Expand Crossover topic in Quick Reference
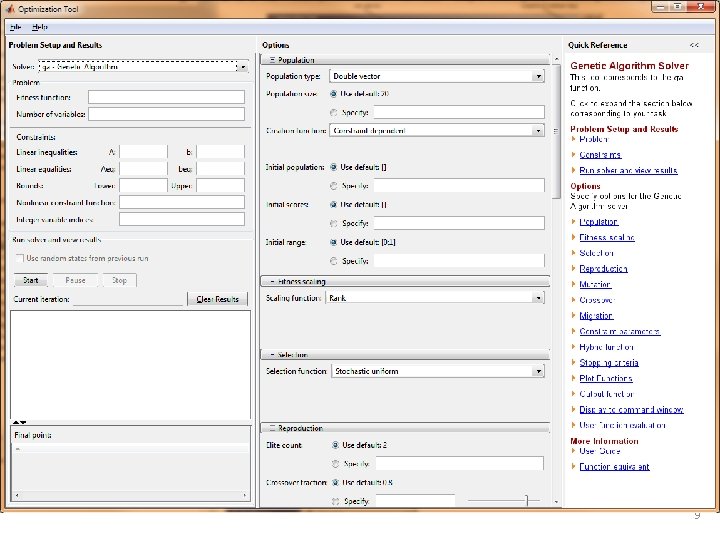The height and width of the screenshot is (540, 720). 573,299
